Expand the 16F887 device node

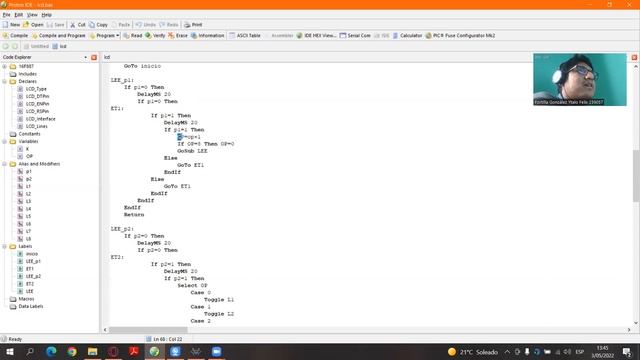click(4, 66)
